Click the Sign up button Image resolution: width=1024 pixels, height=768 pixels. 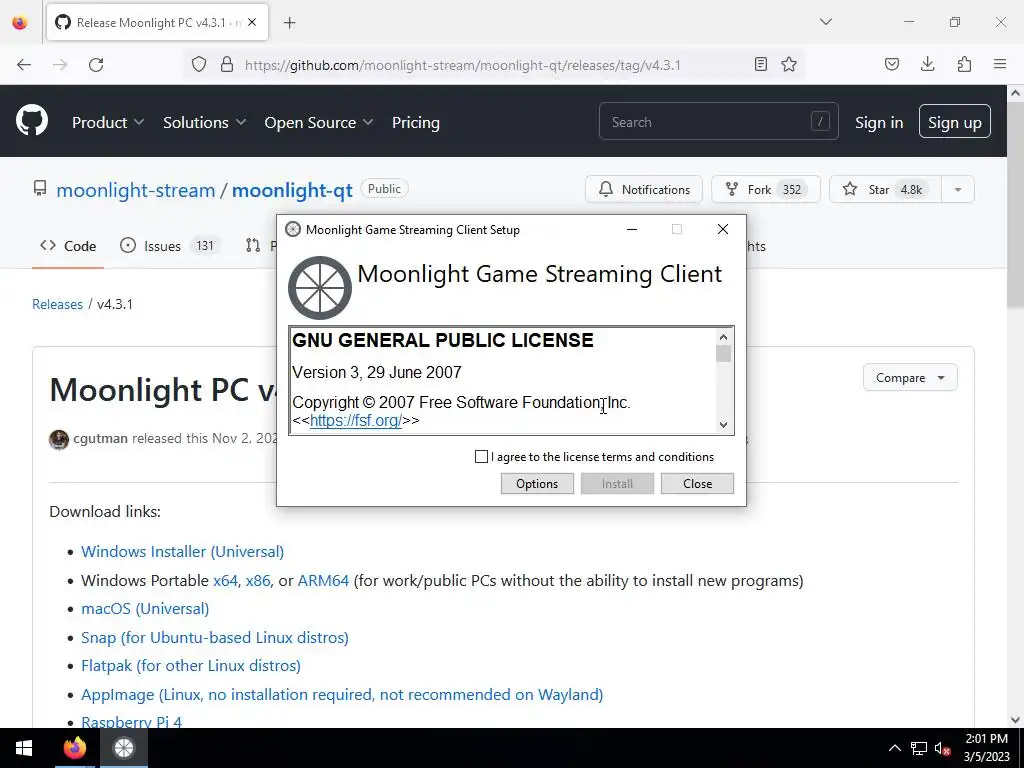(x=954, y=121)
